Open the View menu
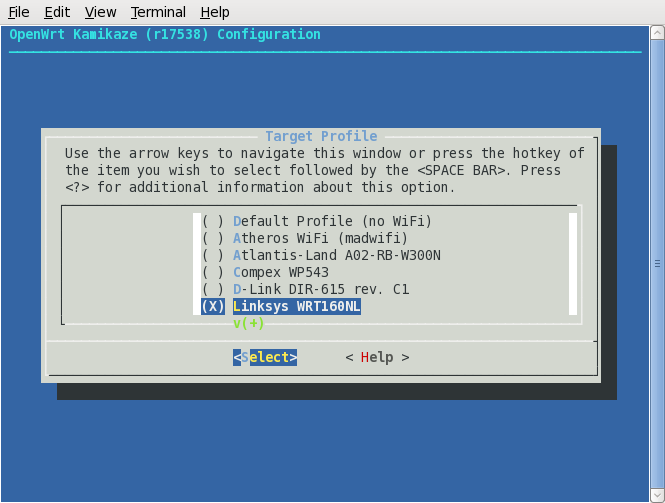Screen dimensions: 665x503 click(x=100, y=12)
